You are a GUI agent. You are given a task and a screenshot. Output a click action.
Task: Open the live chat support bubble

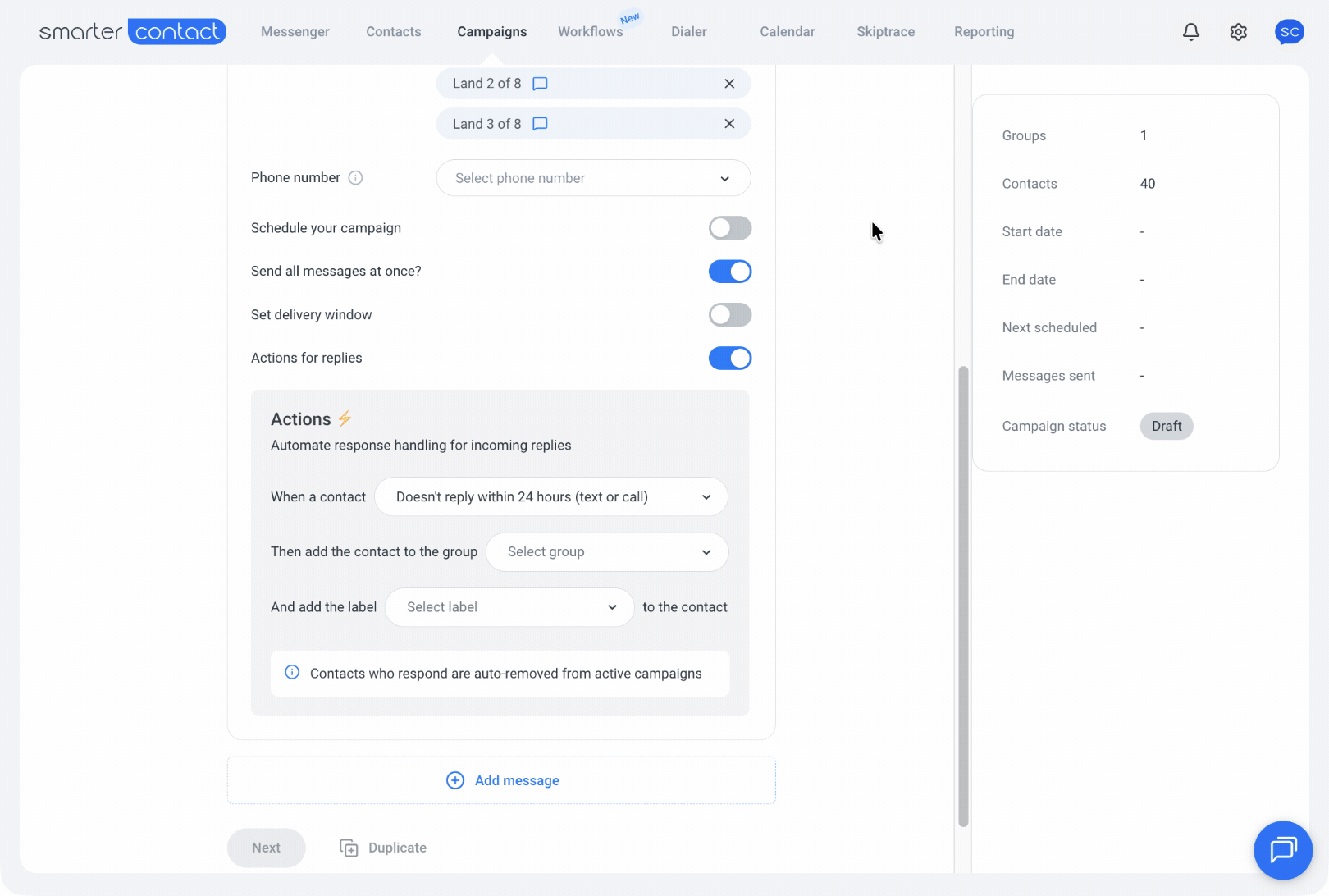click(x=1282, y=849)
